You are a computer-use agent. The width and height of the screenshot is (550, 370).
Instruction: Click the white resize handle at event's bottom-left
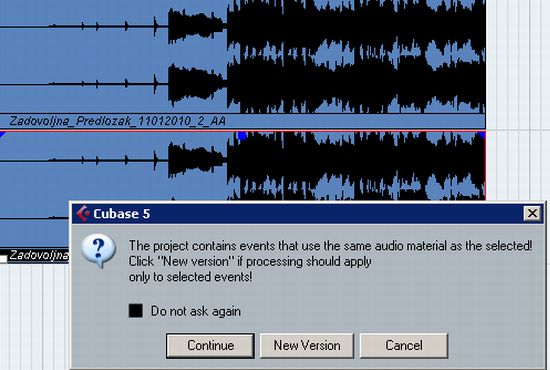(3, 260)
